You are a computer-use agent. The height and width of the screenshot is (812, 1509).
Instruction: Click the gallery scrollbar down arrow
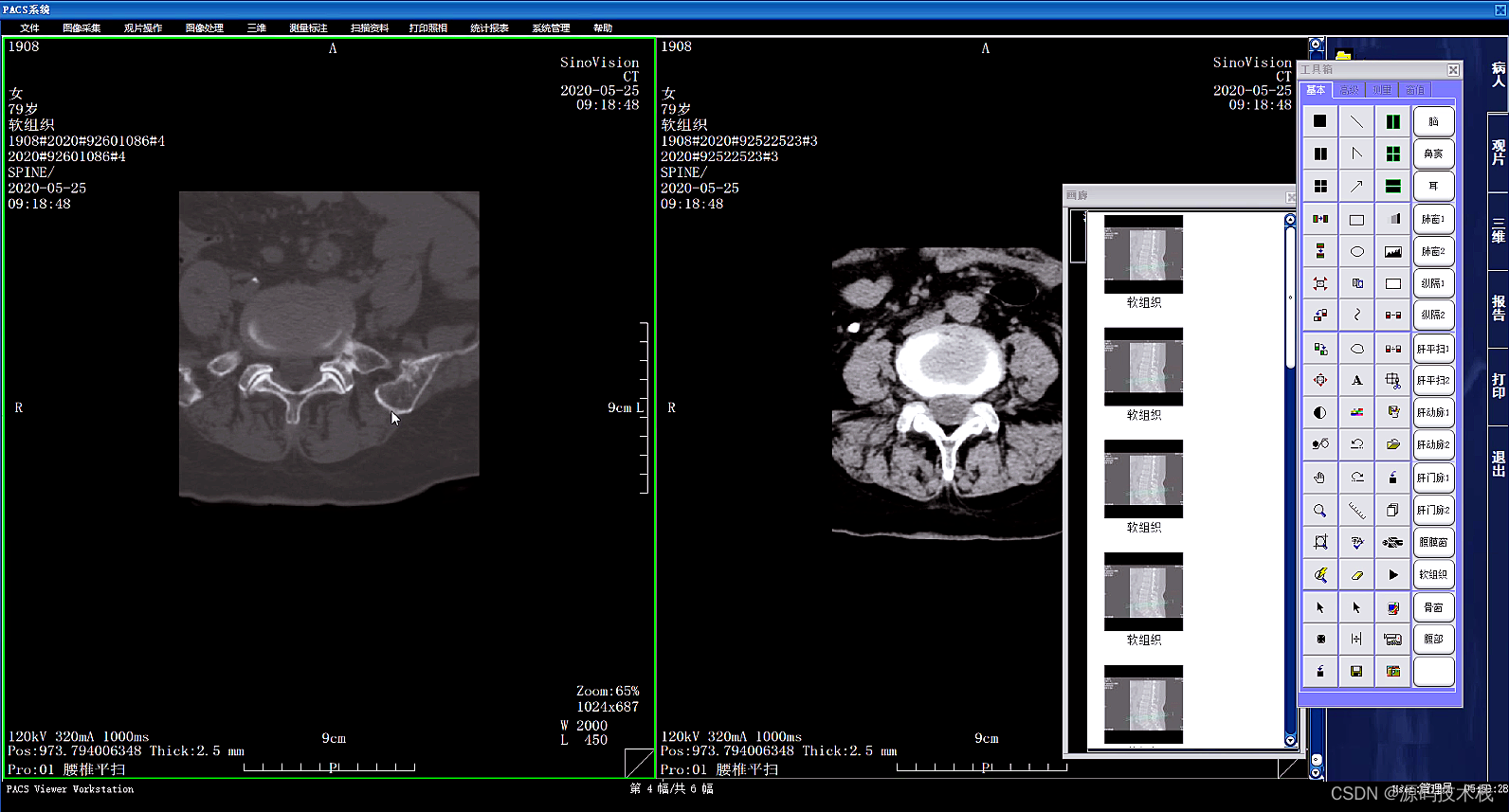[x=1290, y=740]
